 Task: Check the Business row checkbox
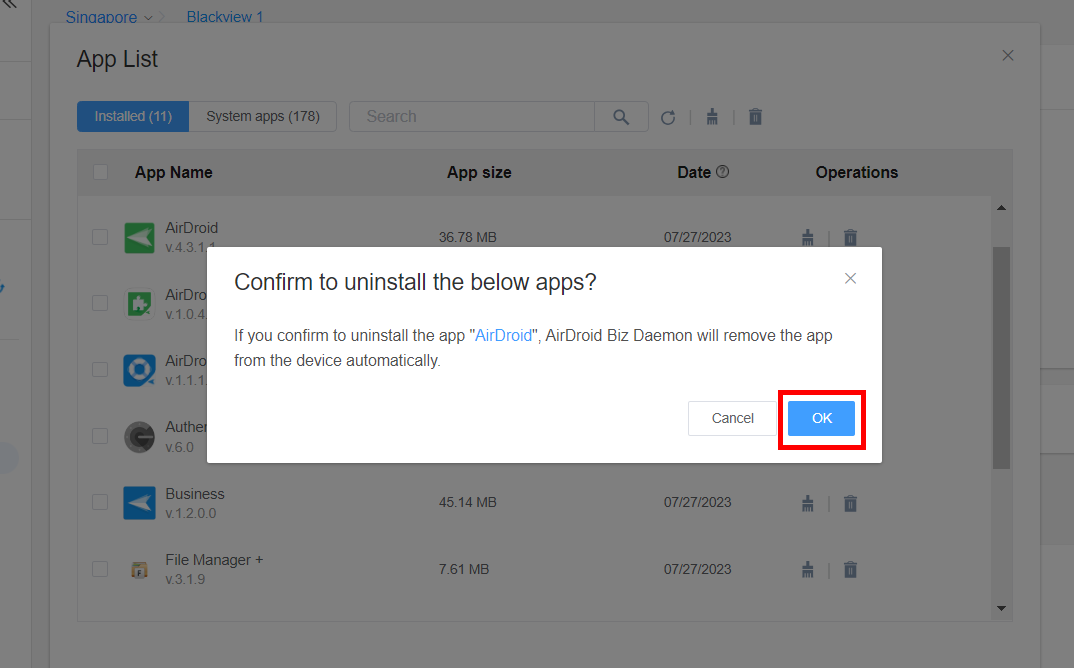(x=100, y=502)
